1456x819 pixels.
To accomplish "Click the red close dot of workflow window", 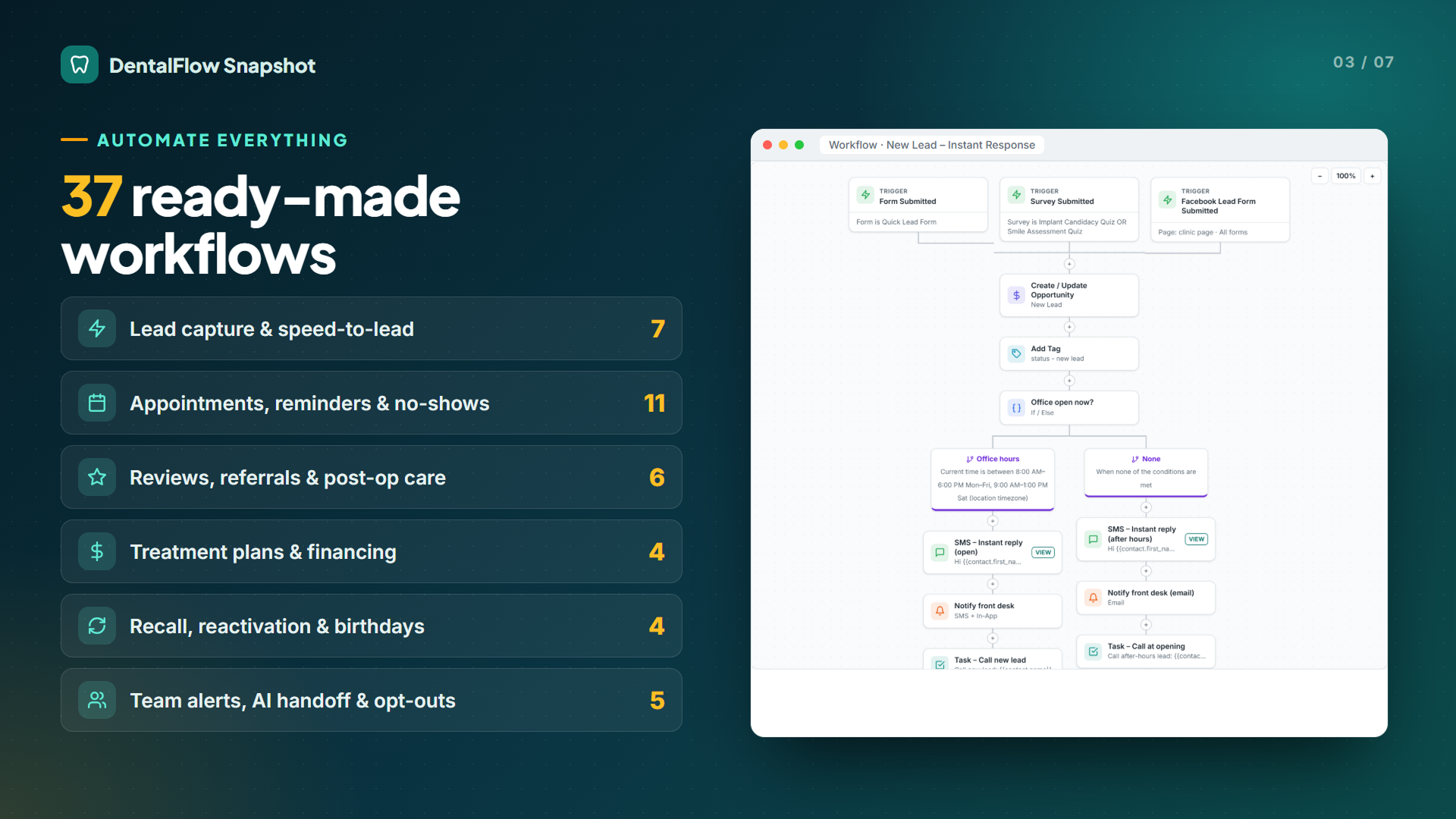I will pos(767,145).
